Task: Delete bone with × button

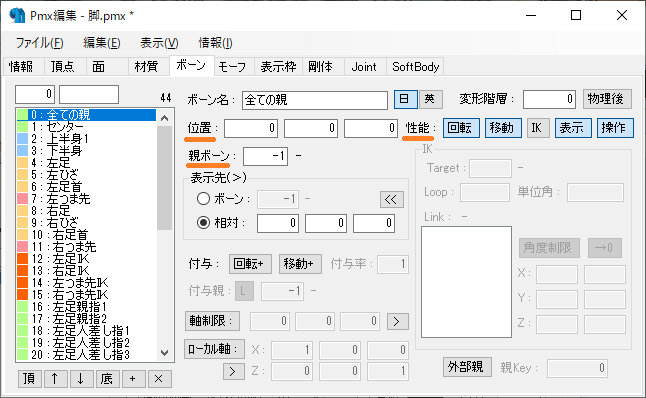Action: pos(159,379)
